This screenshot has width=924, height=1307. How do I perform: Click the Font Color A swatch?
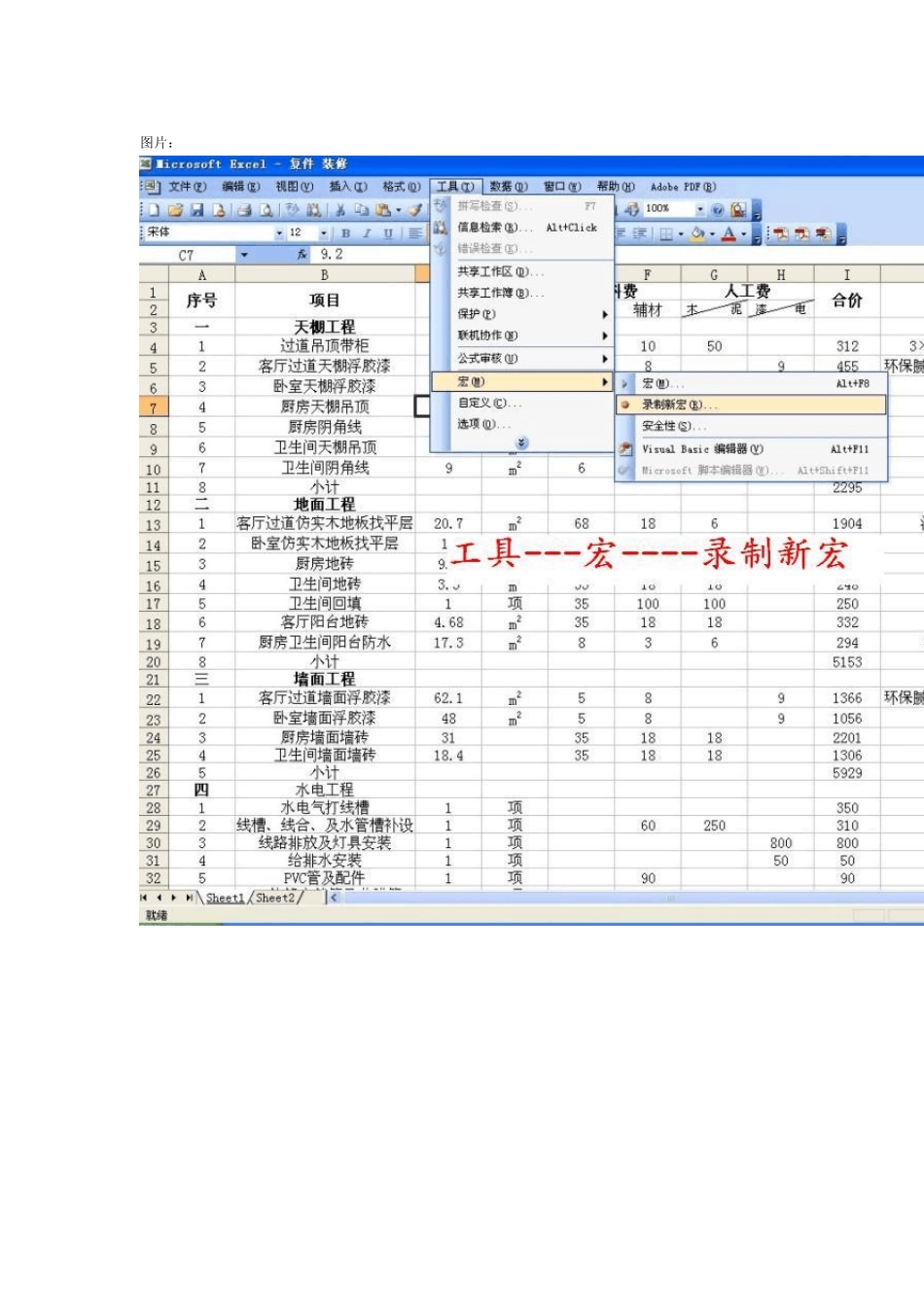click(729, 233)
